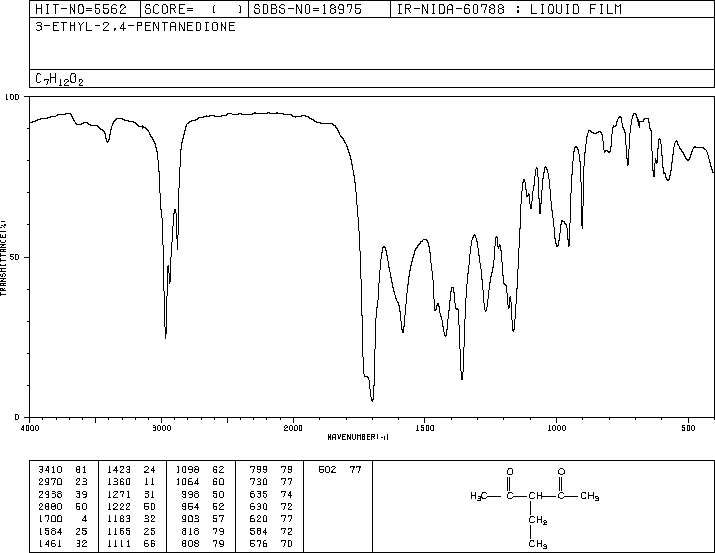
Task: Click the deepest carbonyl peak near 1700
Action: click(373, 400)
